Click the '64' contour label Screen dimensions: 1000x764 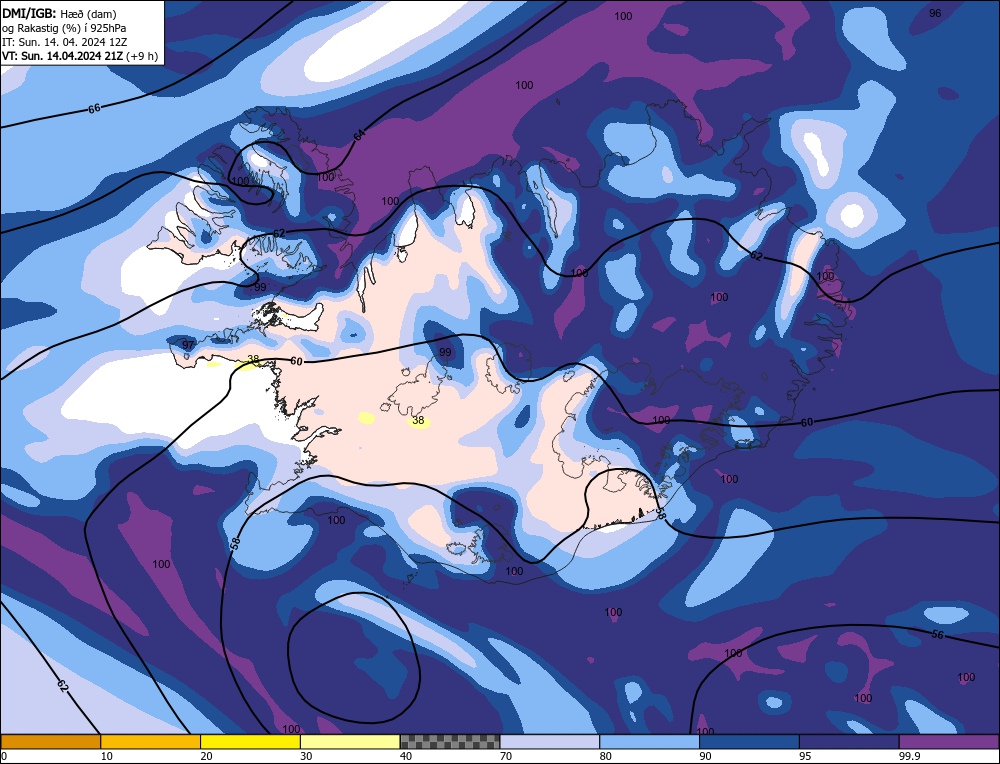click(x=360, y=135)
